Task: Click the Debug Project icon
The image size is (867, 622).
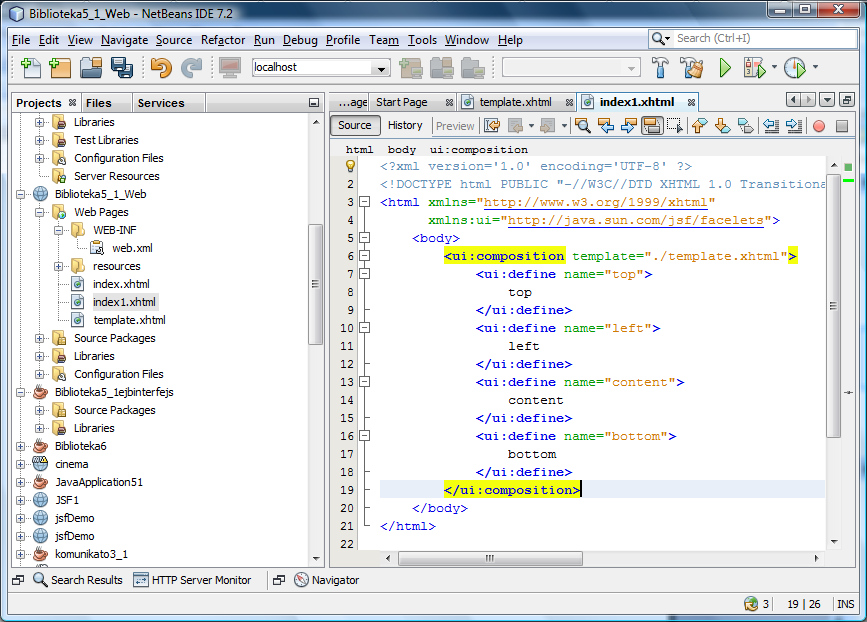Action: (x=755, y=67)
